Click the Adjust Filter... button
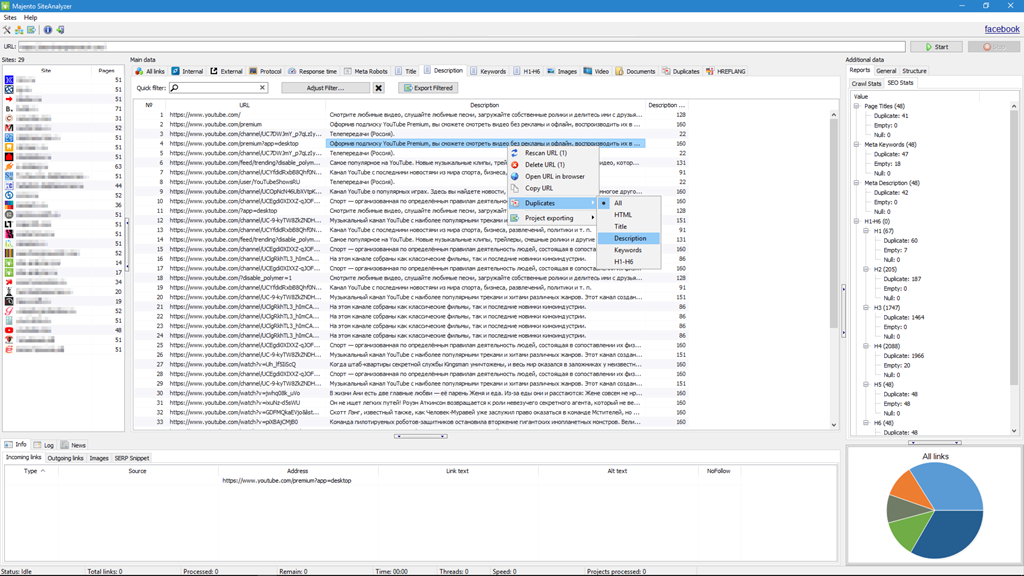This screenshot has width=1024, height=576. pos(325,88)
